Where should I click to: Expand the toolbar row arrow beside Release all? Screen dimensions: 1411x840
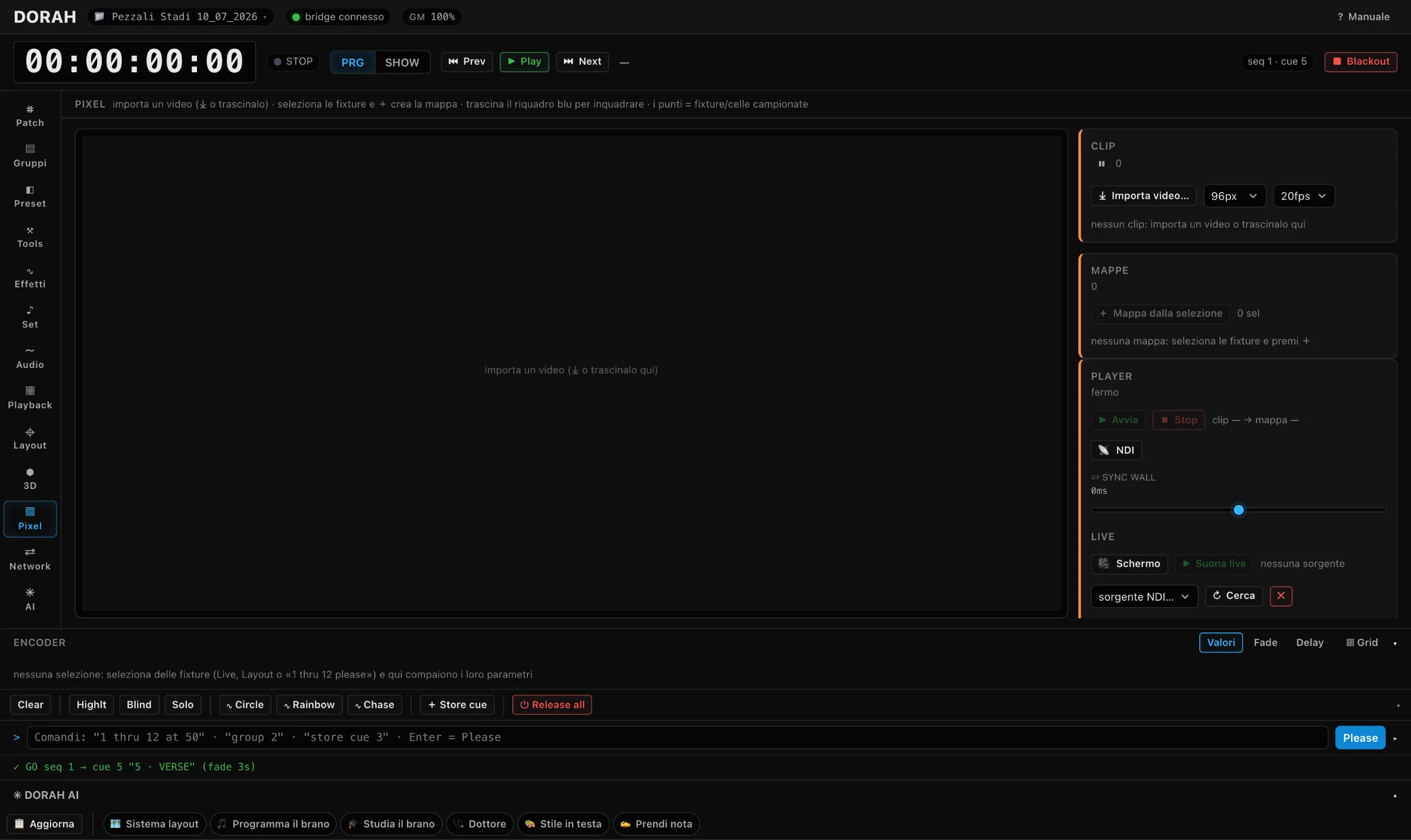point(1398,705)
